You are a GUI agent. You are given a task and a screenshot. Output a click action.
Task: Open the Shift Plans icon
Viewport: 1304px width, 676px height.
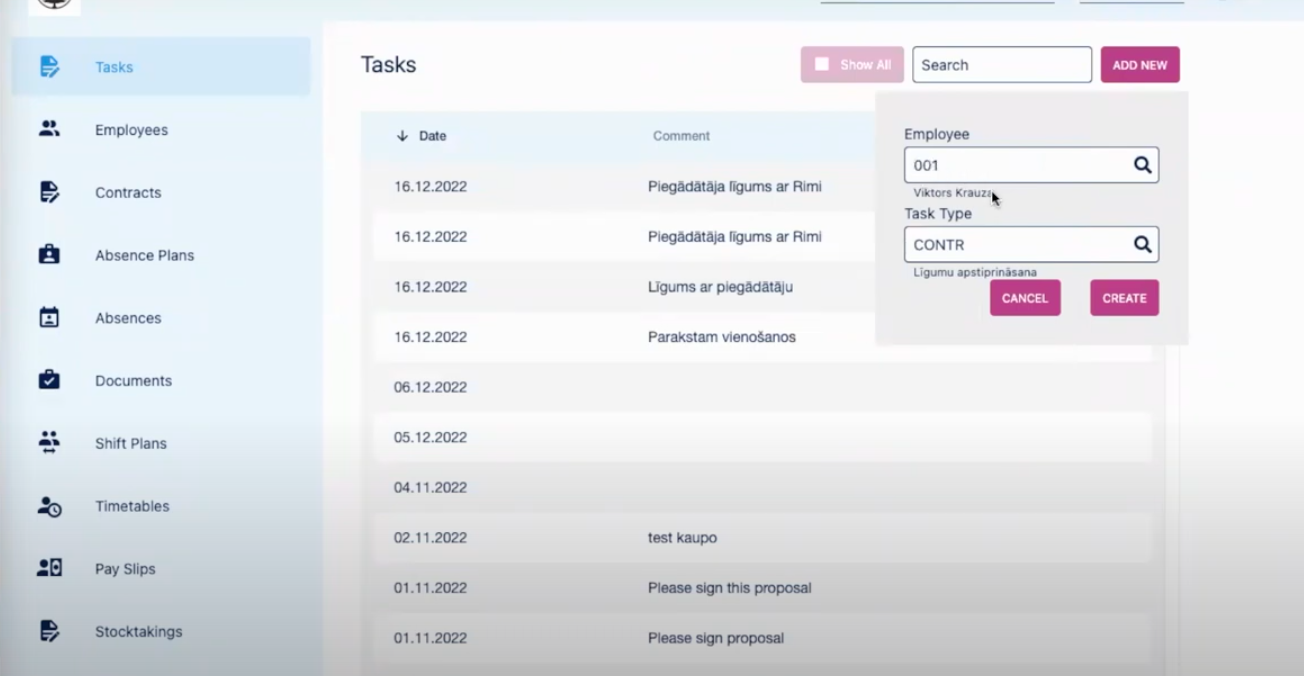(49, 443)
